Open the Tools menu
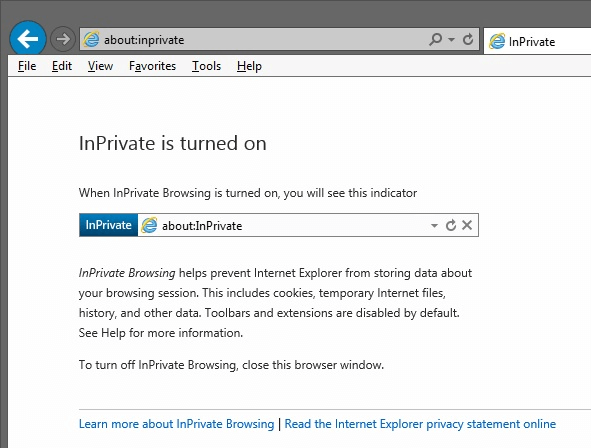This screenshot has height=448, width=591. pos(206,66)
